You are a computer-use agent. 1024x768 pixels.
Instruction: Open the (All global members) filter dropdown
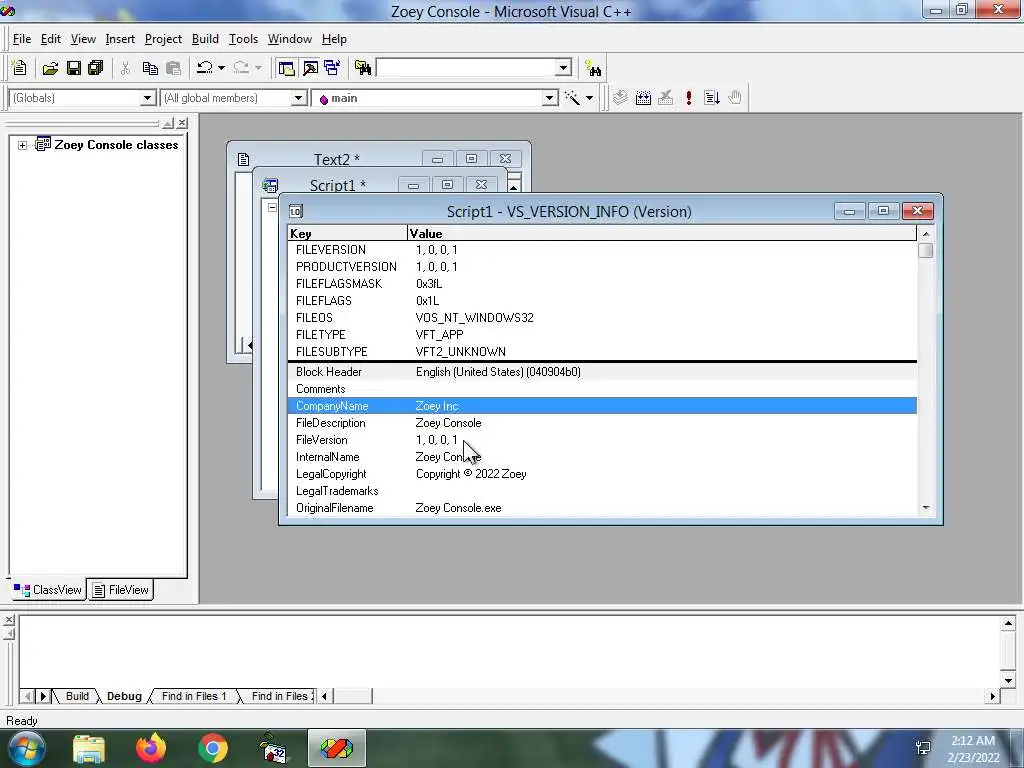pyautogui.click(x=298, y=98)
